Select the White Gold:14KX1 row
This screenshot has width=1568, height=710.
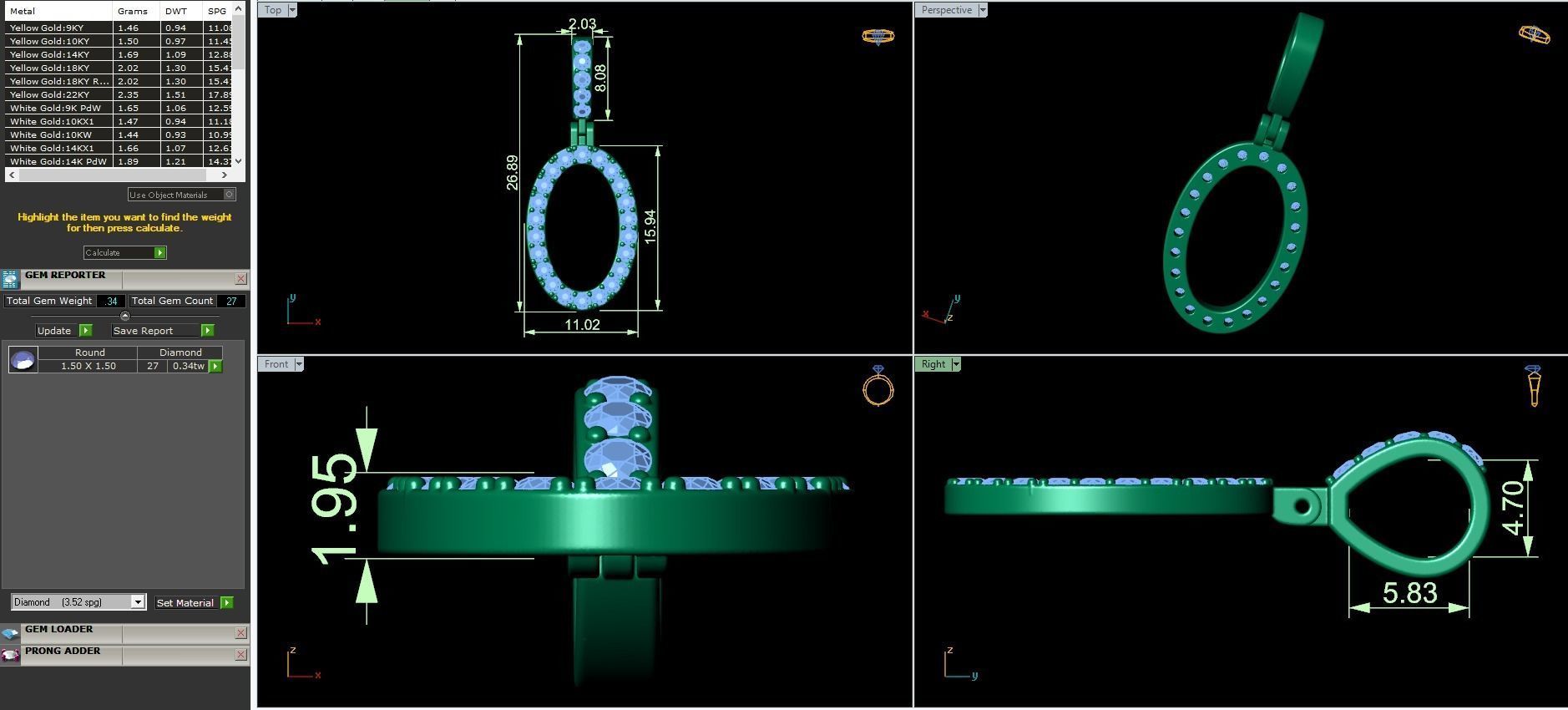tap(119, 148)
